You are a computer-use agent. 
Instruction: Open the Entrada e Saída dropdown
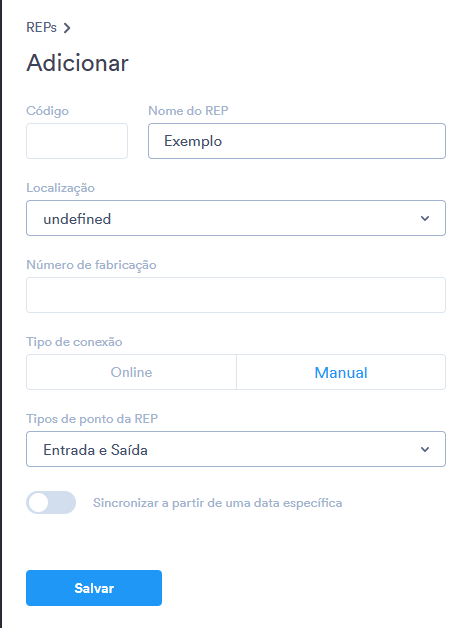[x=236, y=449]
